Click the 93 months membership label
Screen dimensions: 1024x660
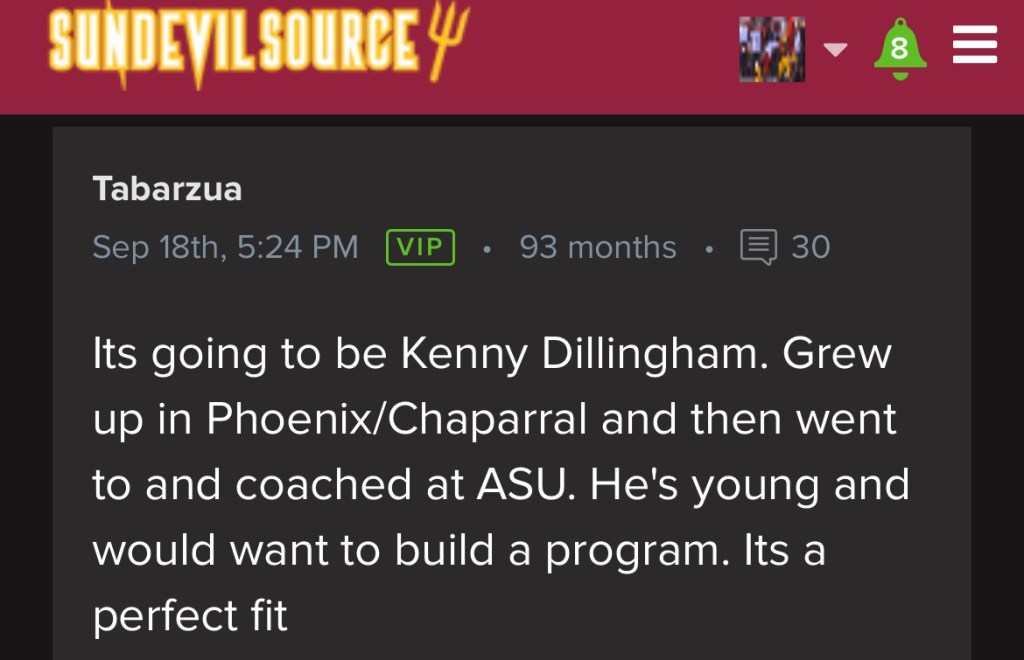(x=597, y=247)
